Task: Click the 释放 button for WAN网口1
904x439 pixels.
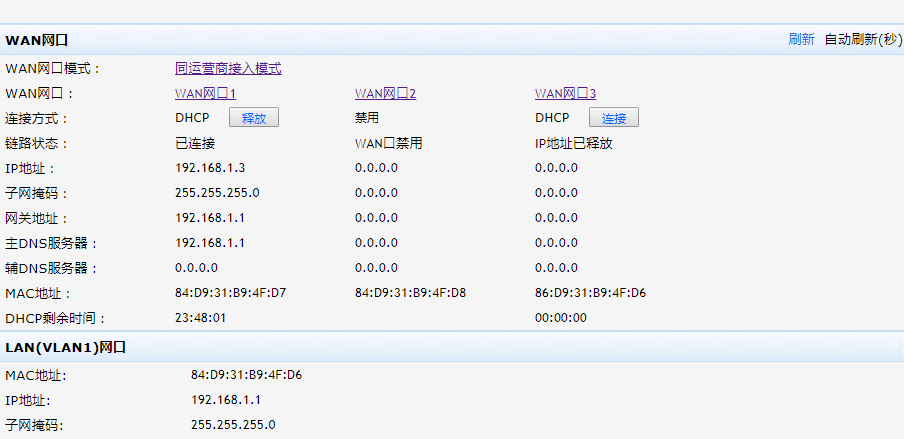Action: pyautogui.click(x=254, y=118)
